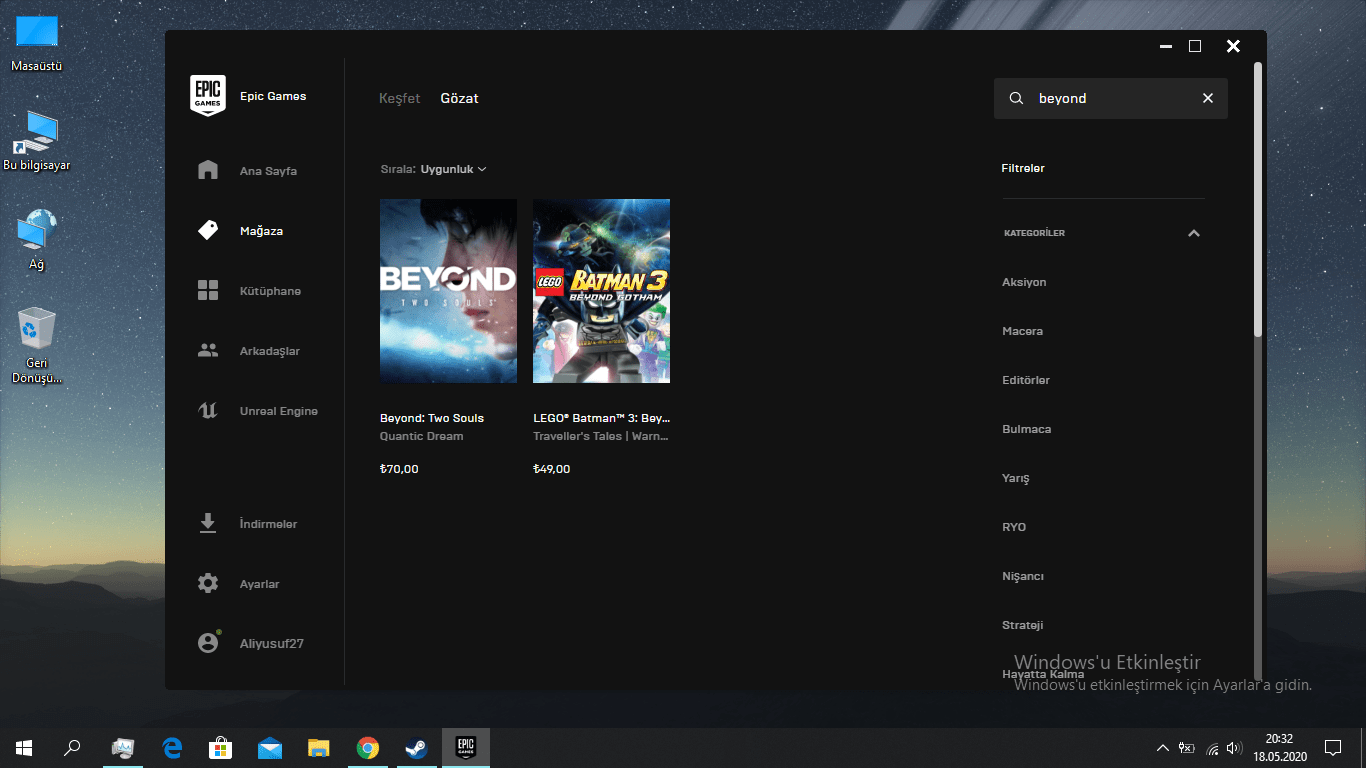Click the Wi-Fi network tray icon

[x=1212, y=747]
